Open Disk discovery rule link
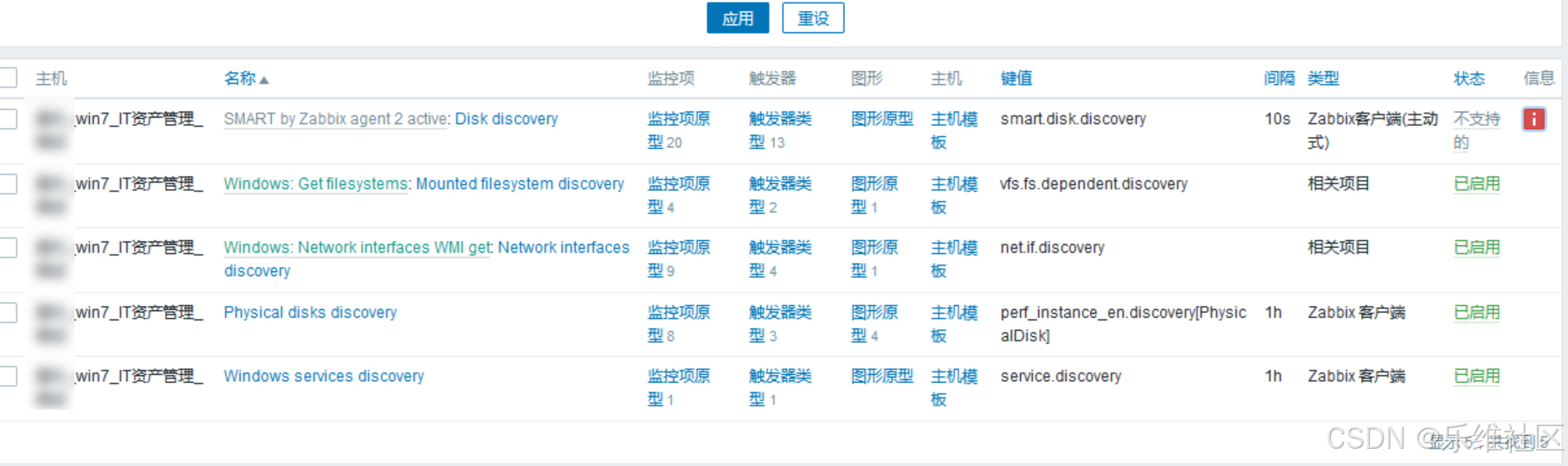Screen dimensions: 1568x466 point(507,119)
